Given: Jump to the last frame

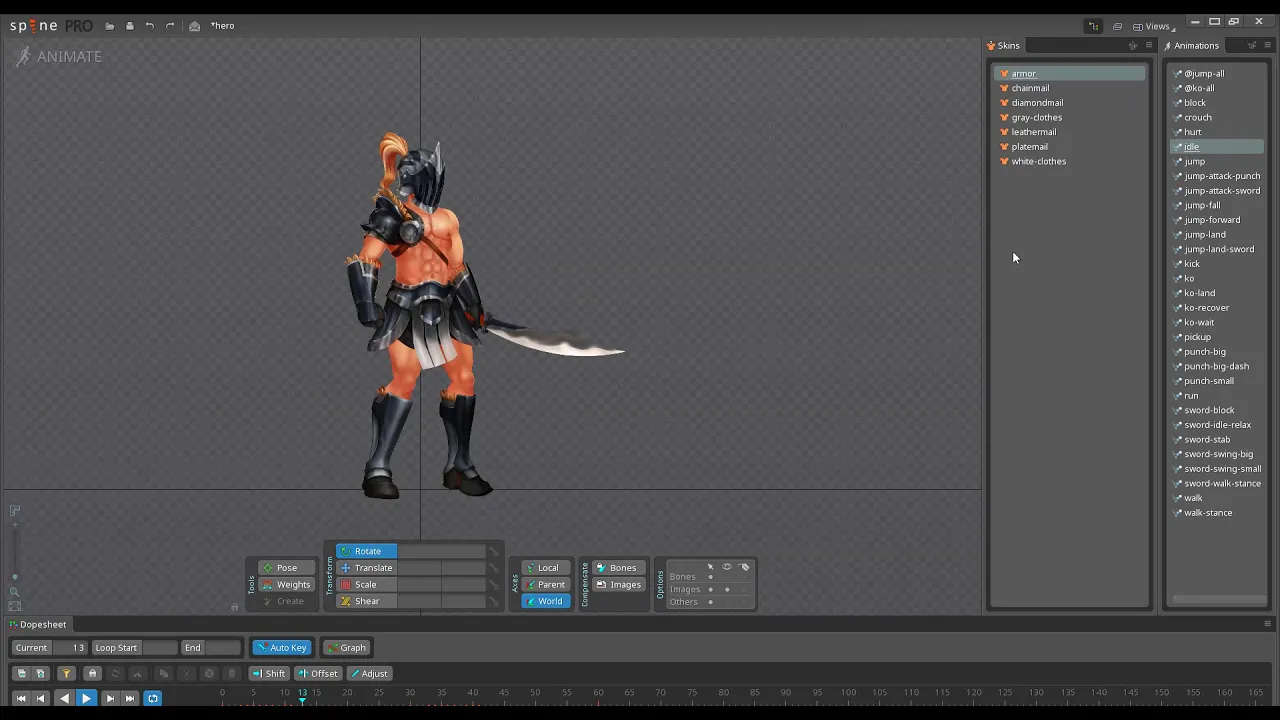Looking at the screenshot, I should coord(130,698).
